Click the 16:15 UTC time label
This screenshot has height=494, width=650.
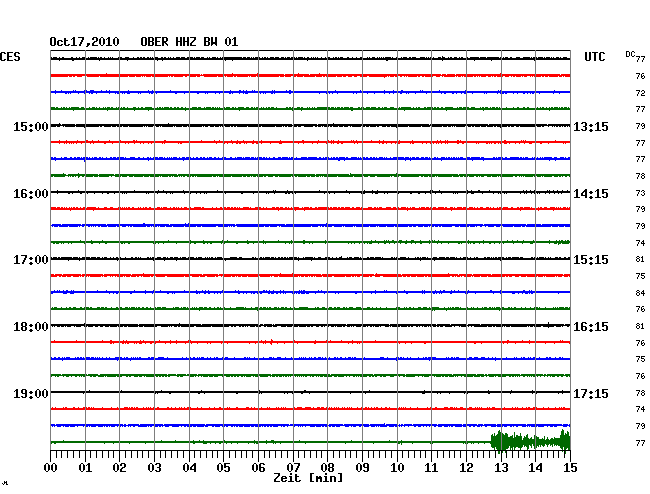coord(591,327)
